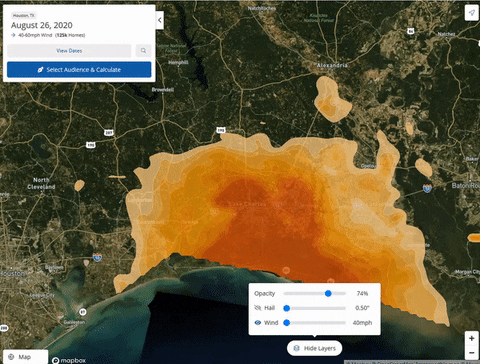Click the Hide Layers button
This screenshot has width=480, height=364.
(x=314, y=348)
